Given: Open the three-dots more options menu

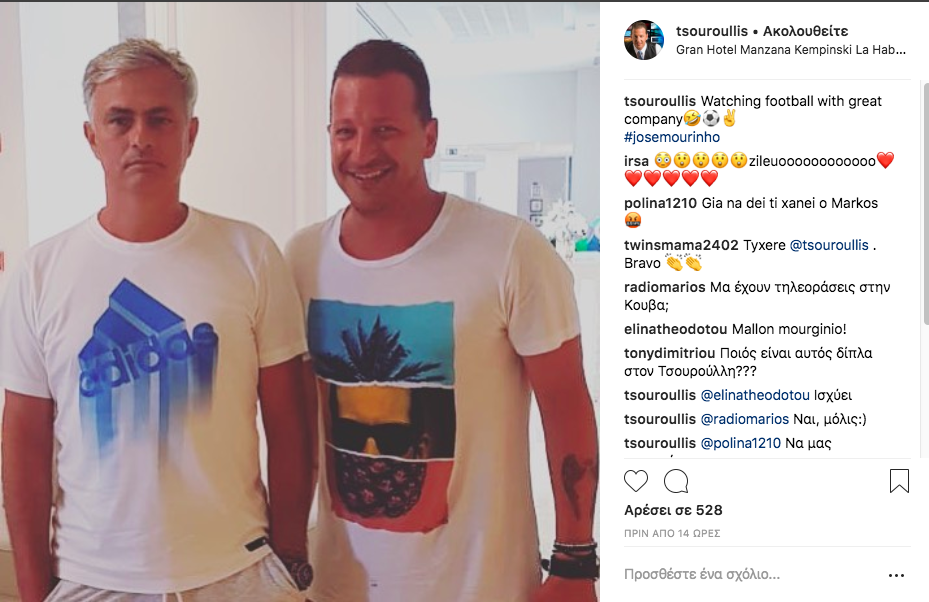Looking at the screenshot, I should (896, 575).
